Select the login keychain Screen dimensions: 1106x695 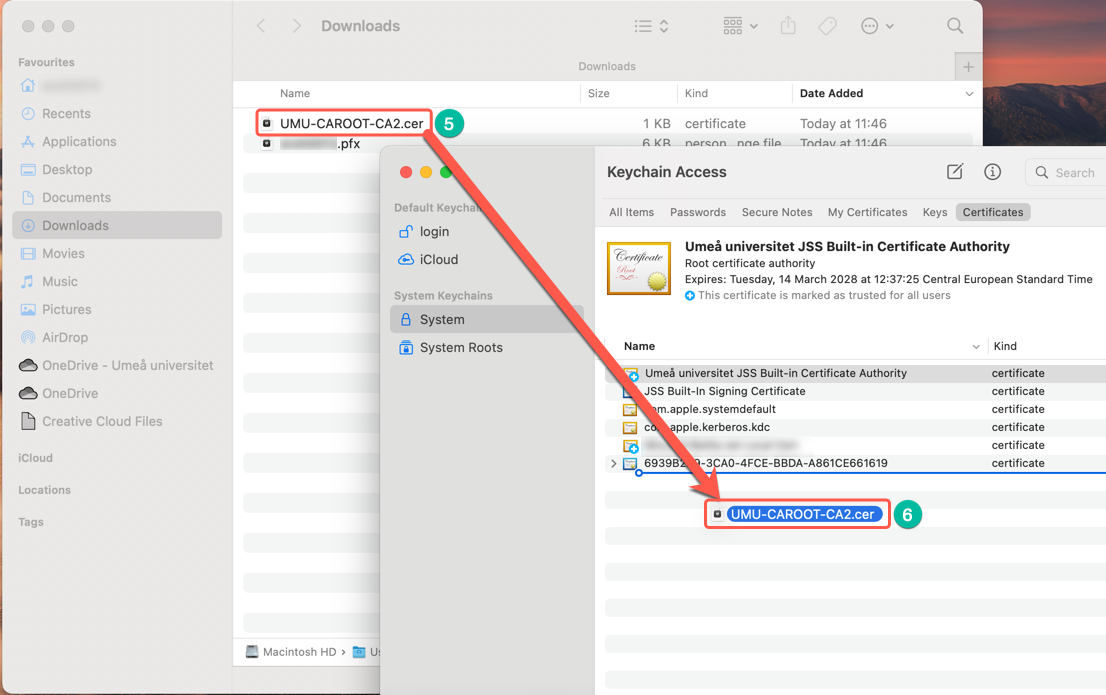click(x=434, y=231)
